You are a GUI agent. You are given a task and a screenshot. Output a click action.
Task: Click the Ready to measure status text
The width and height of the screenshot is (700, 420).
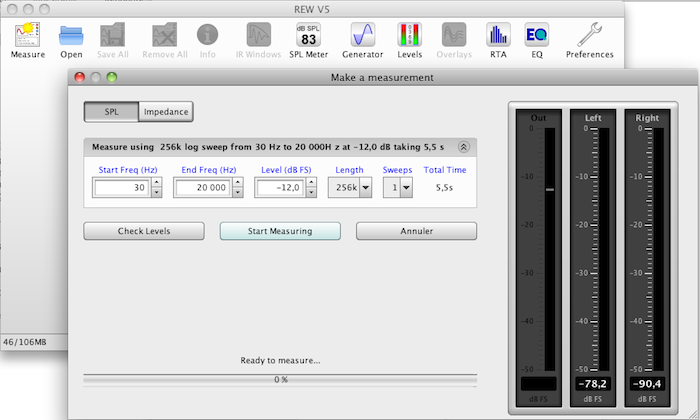(x=280, y=361)
